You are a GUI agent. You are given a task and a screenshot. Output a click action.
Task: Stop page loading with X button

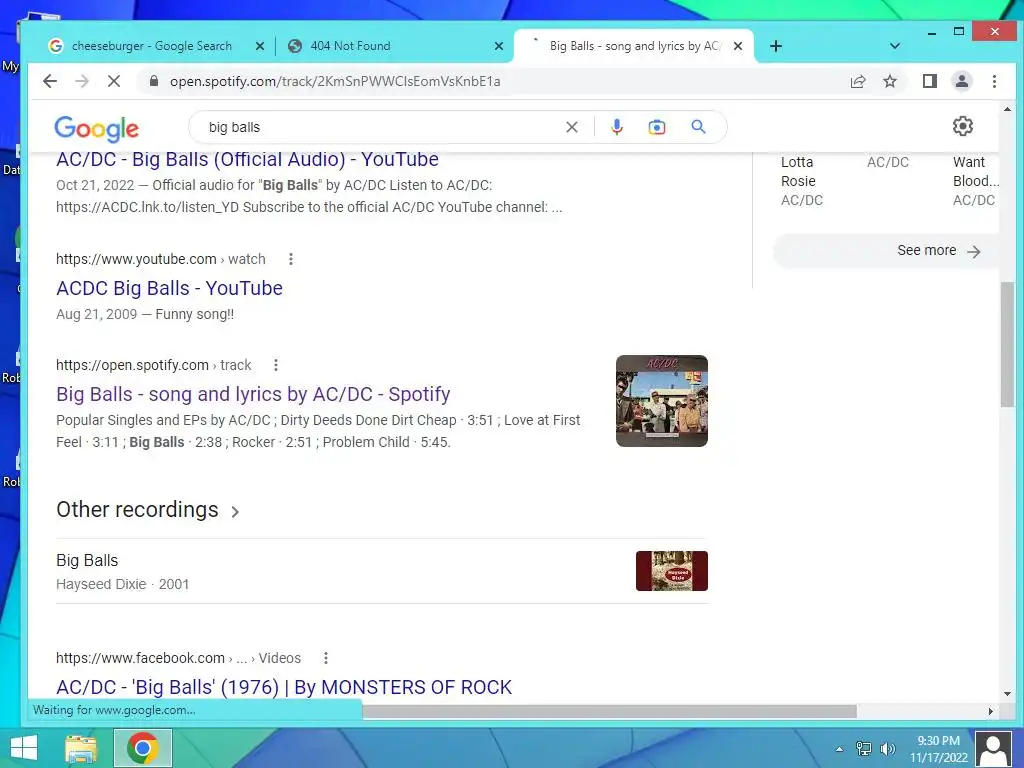114,81
